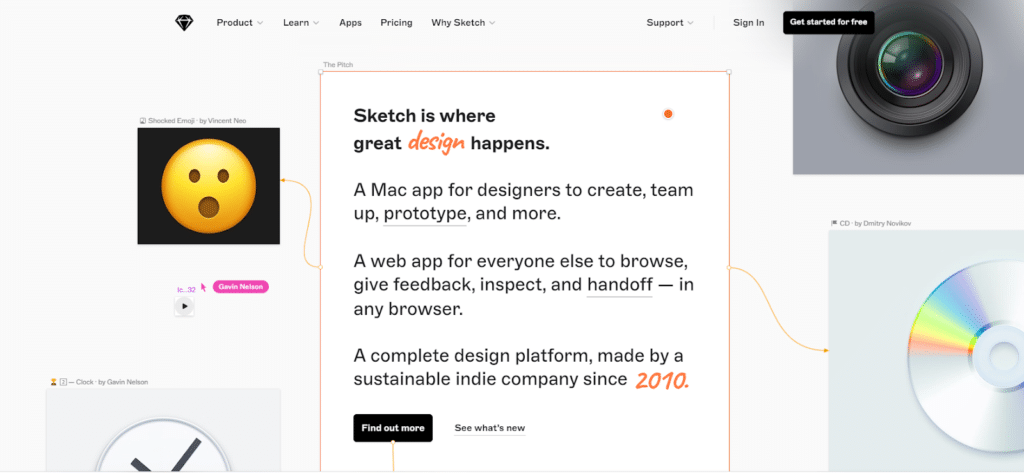Select the Shocked Emoji artwork thumbnail
1024x473 pixels.
tap(208, 186)
